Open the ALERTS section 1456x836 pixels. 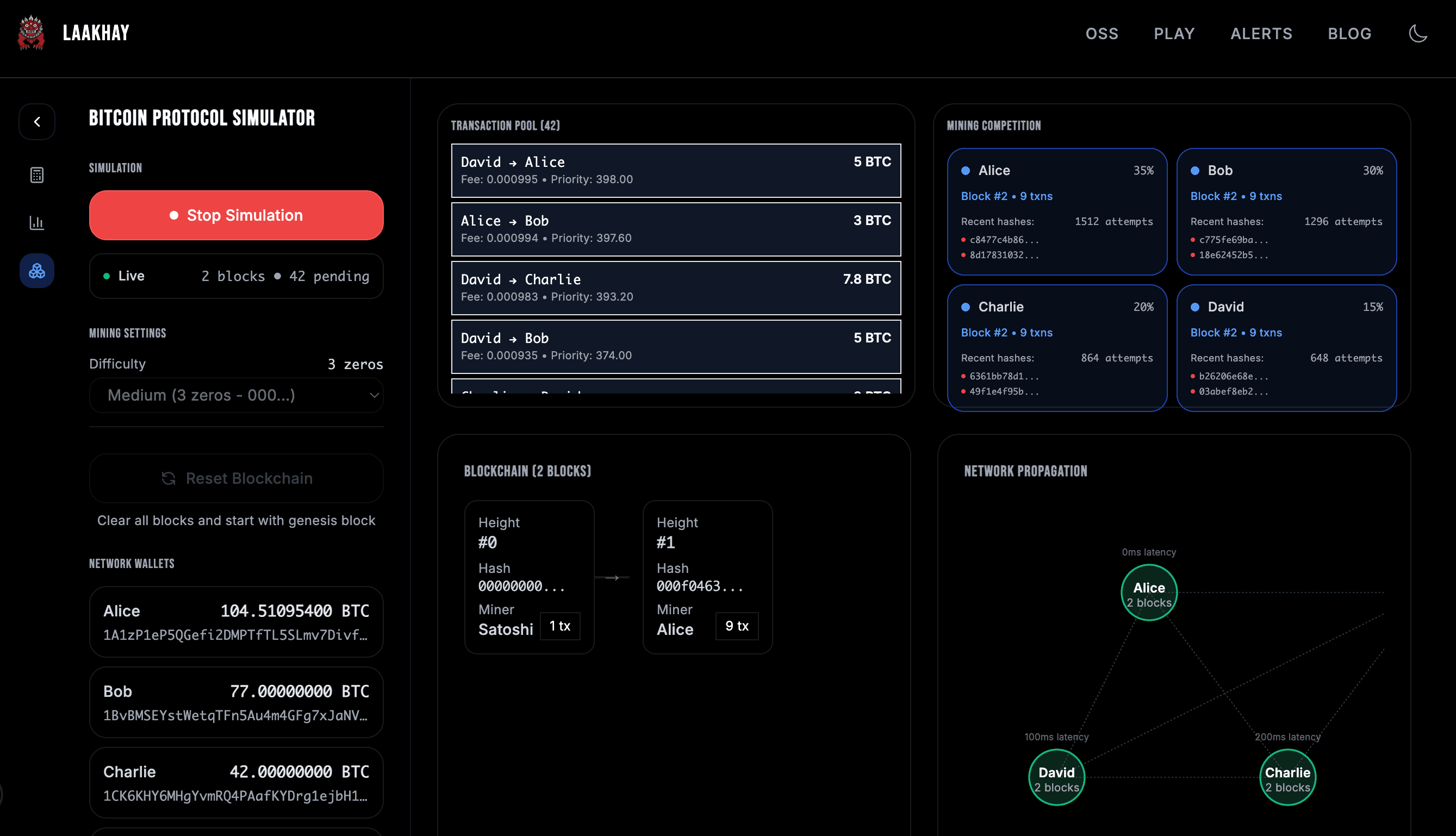tap(1261, 33)
